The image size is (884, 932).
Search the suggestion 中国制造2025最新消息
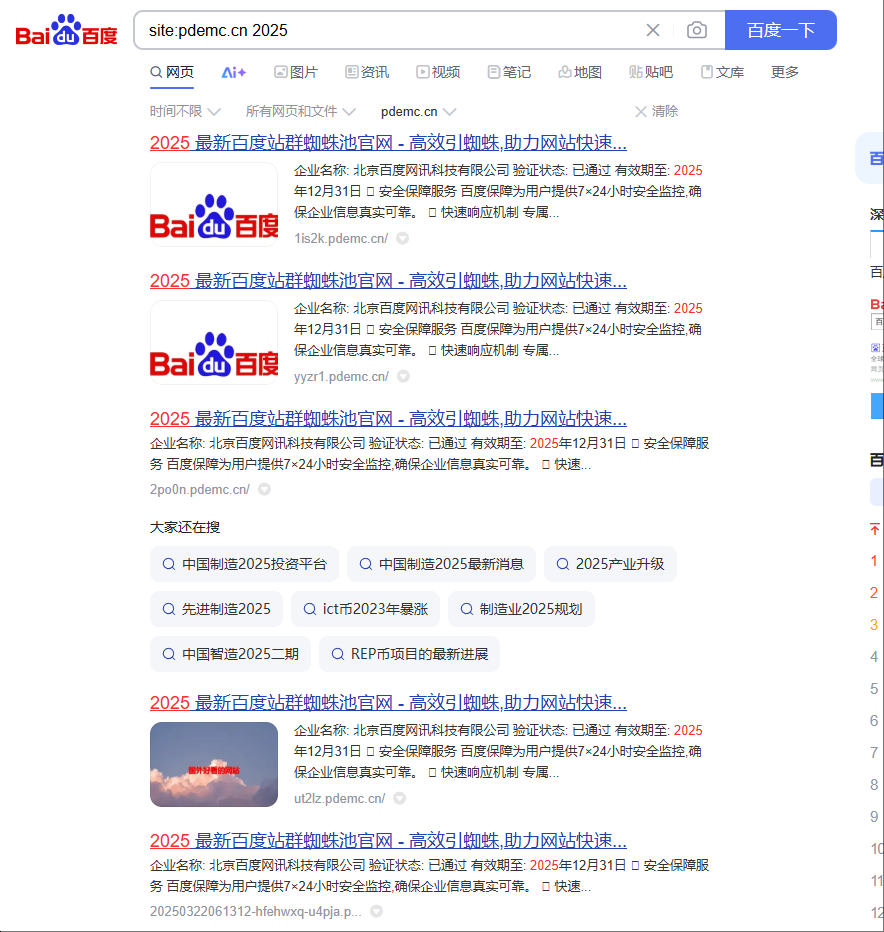pos(441,564)
